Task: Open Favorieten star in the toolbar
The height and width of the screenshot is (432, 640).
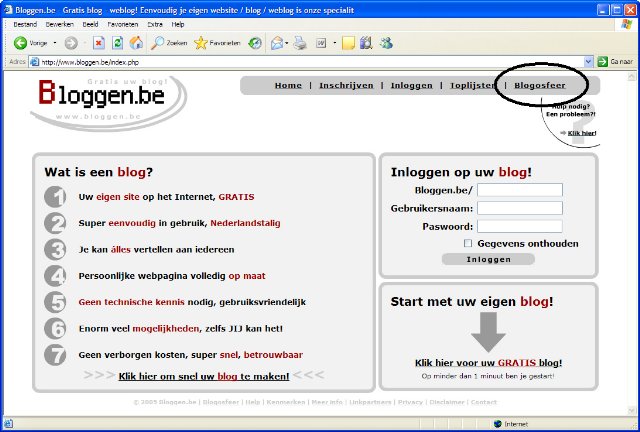Action: 217,43
